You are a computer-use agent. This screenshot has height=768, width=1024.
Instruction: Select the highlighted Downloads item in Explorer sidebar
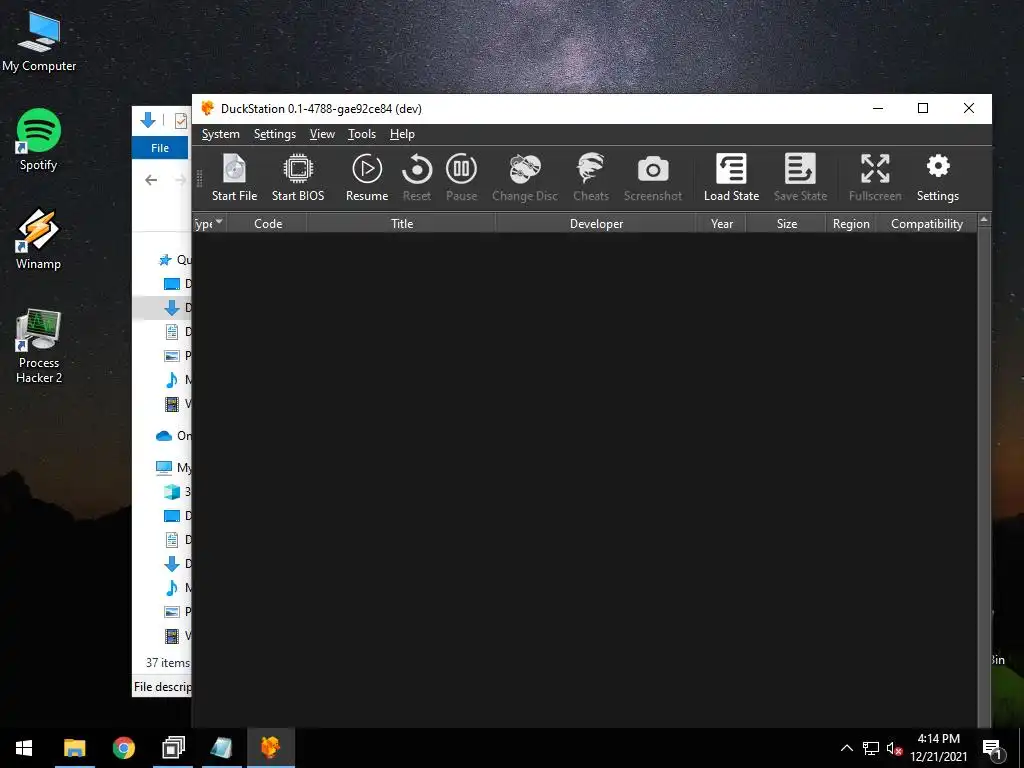163,308
